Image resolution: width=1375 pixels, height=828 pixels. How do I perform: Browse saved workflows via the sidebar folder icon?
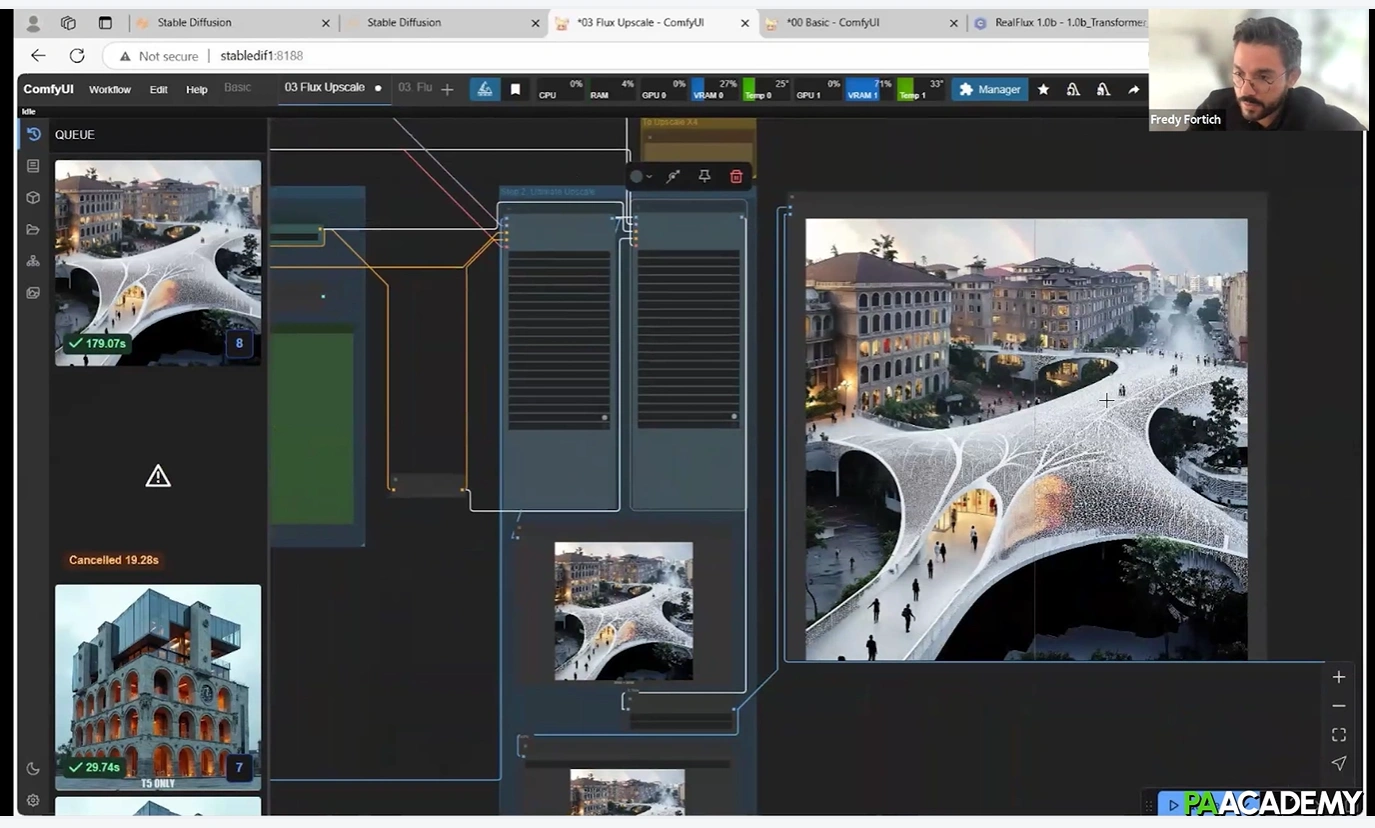(x=33, y=229)
